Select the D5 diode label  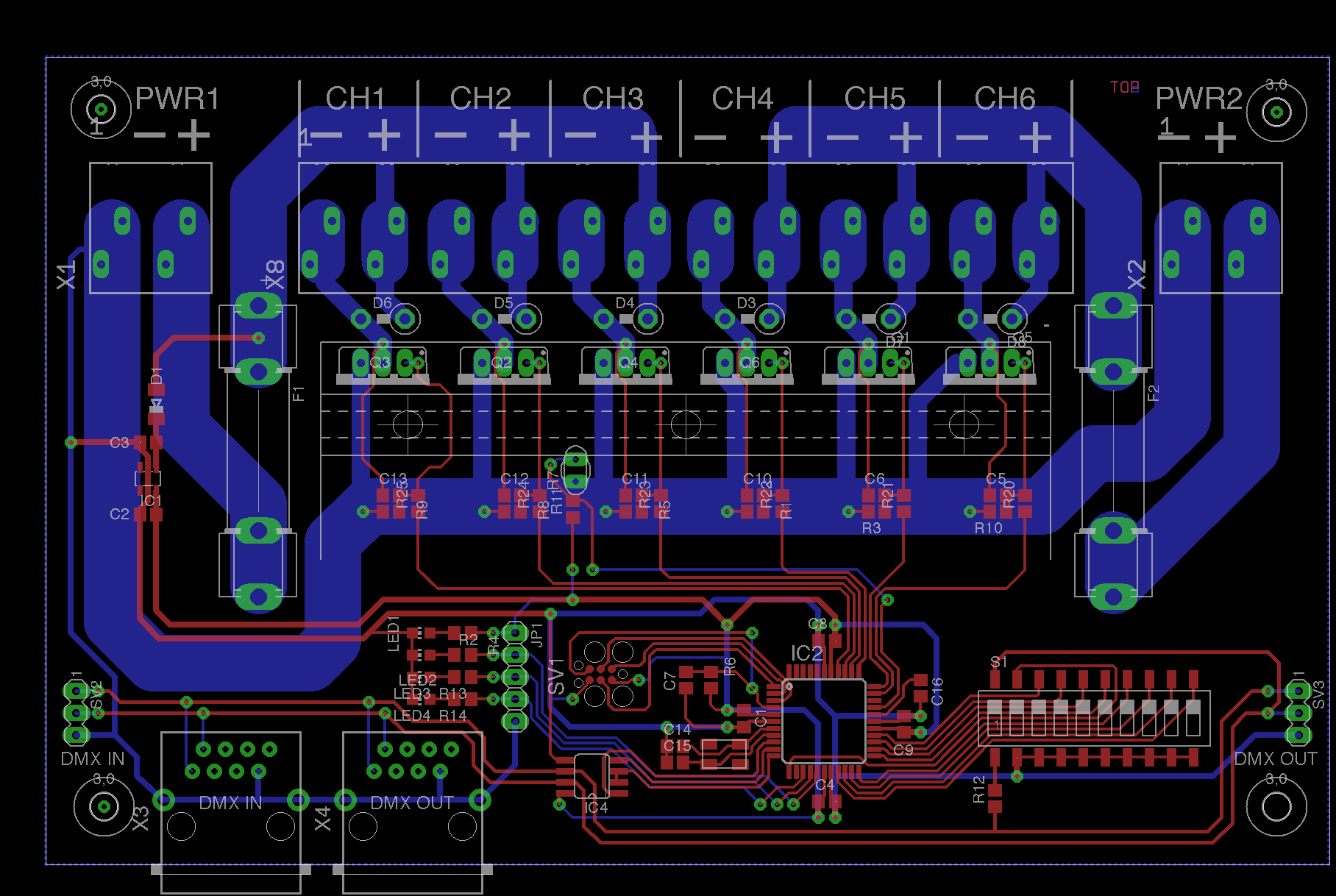(x=503, y=303)
